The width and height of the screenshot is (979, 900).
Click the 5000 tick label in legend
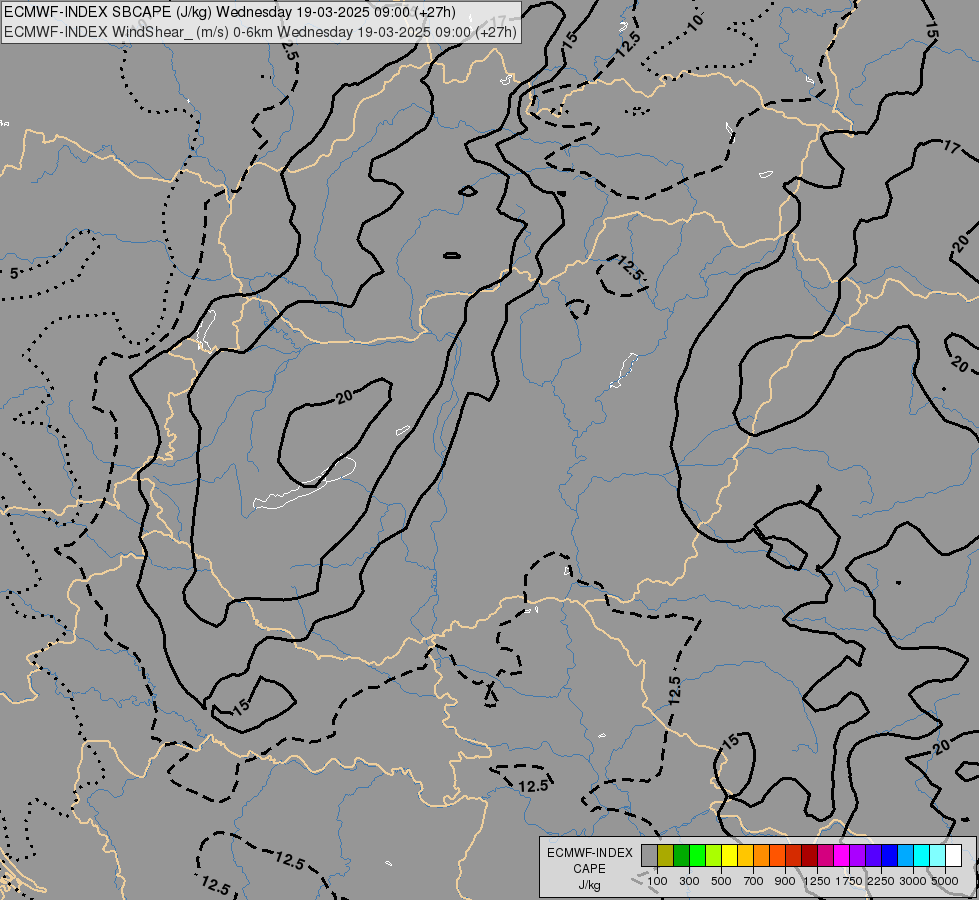pos(945,881)
